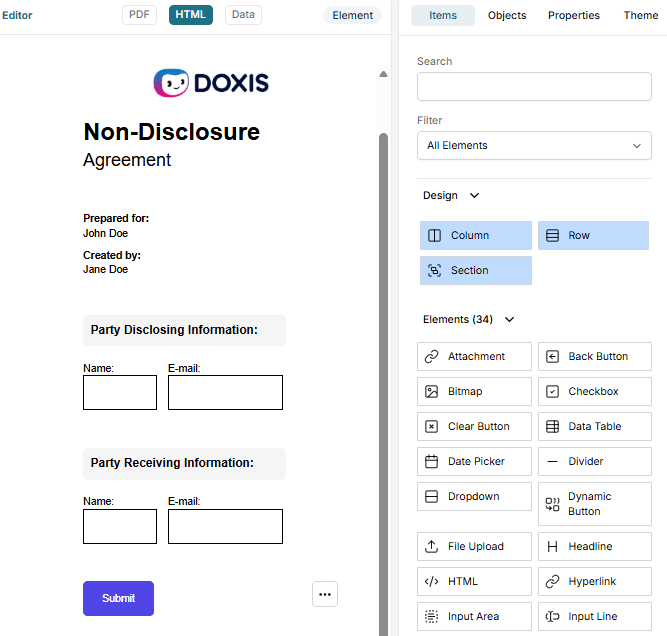667x636 pixels.
Task: Add a Headline element
Action: pos(595,546)
